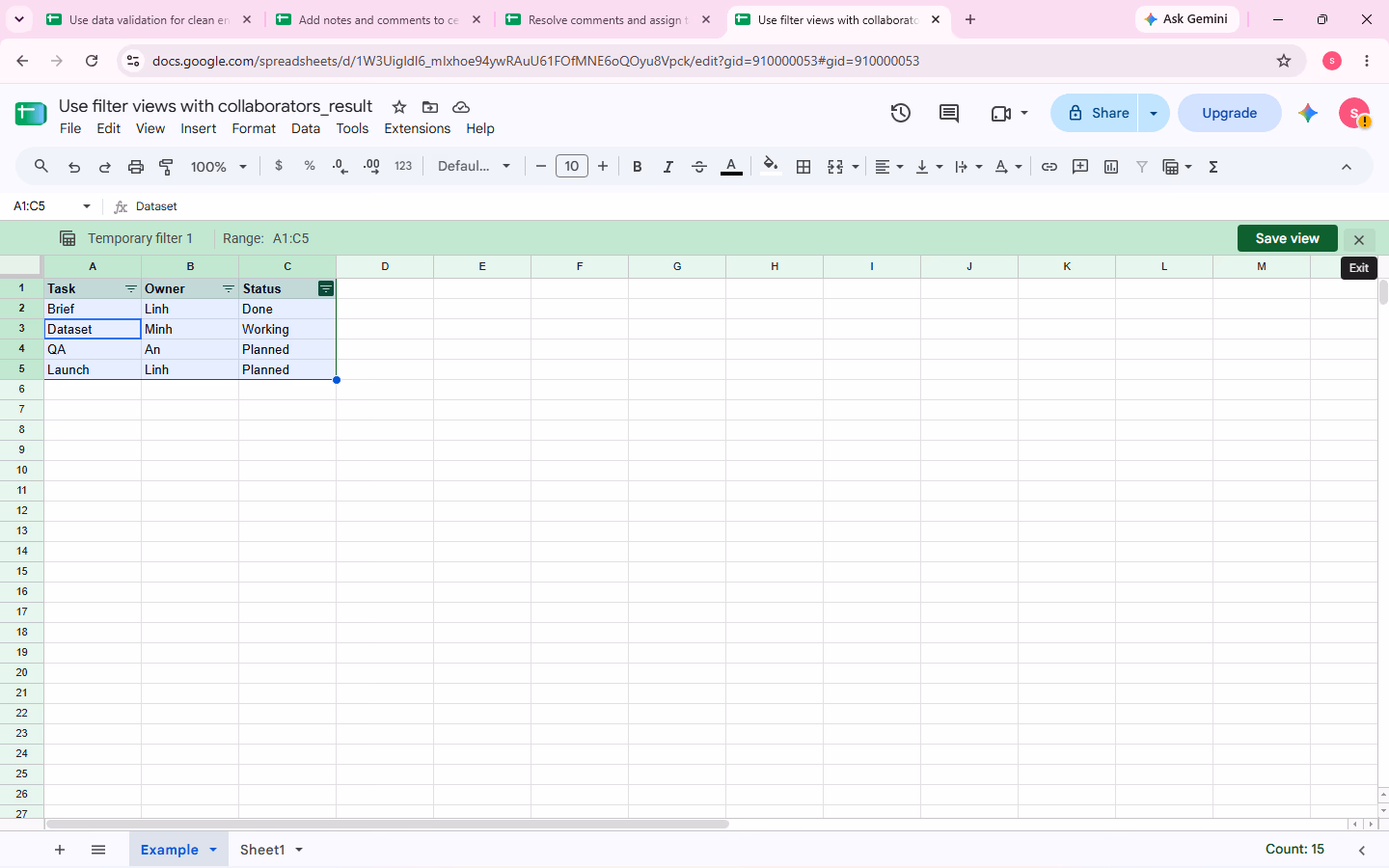
Task: Open the Status column filter button
Action: tap(326, 288)
